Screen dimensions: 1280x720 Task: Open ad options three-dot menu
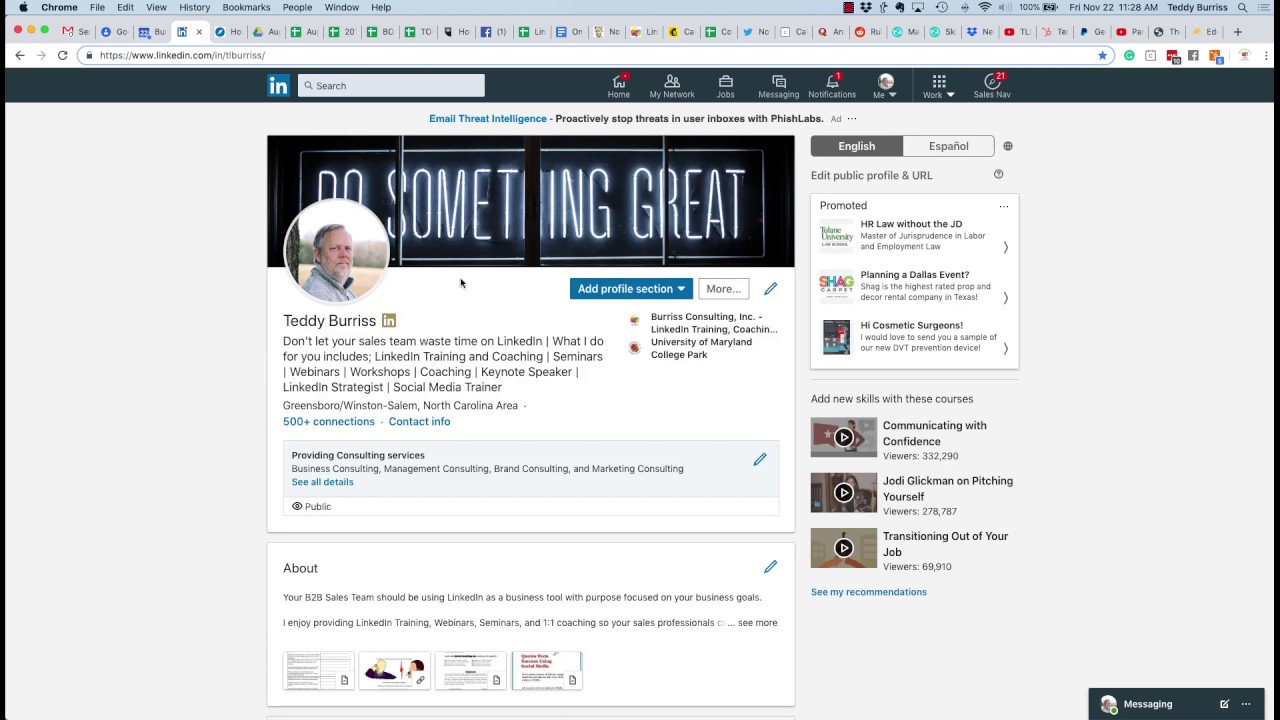(x=852, y=119)
